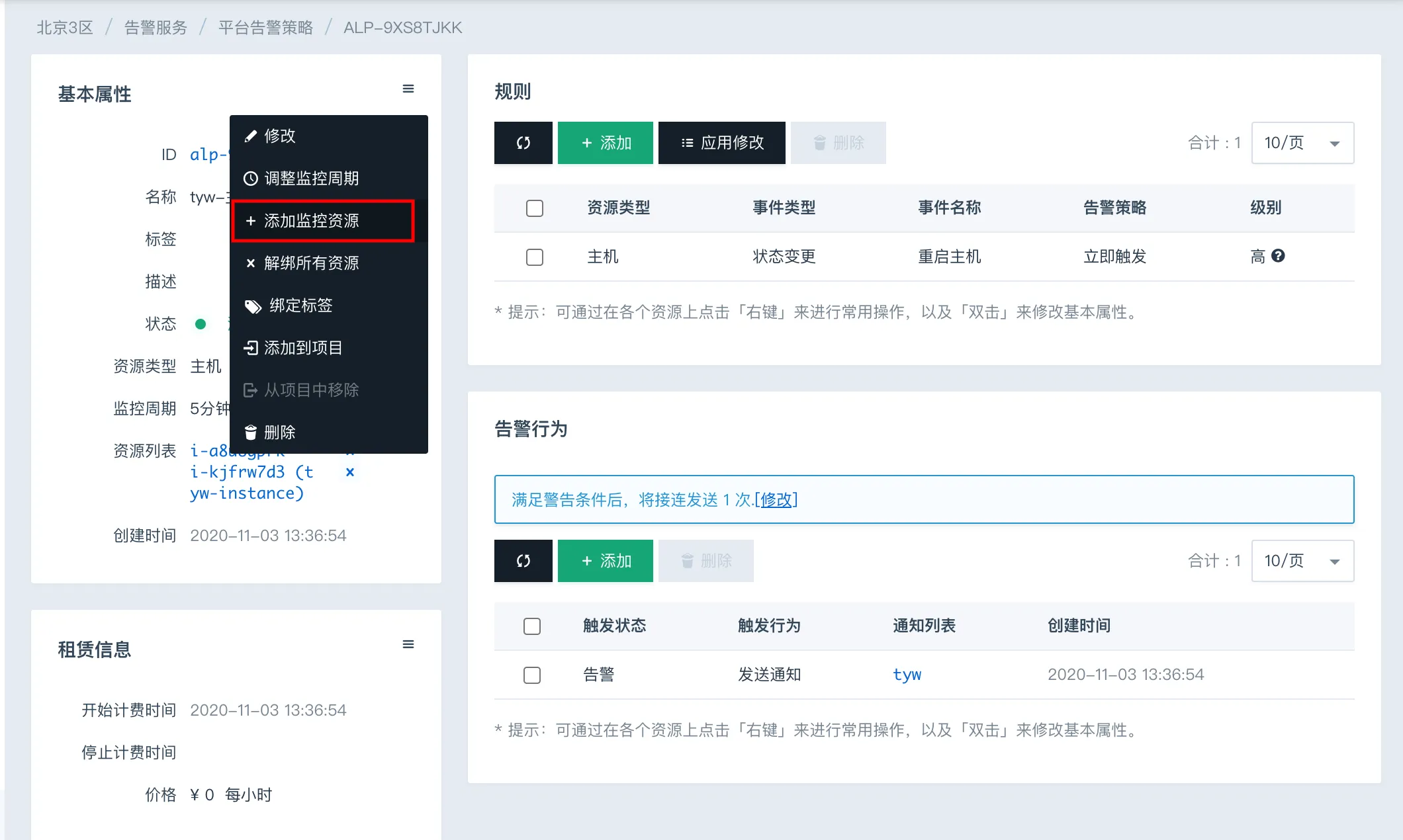Click the 从项目中移除 menu entry
The width and height of the screenshot is (1403, 840).
coord(329,390)
